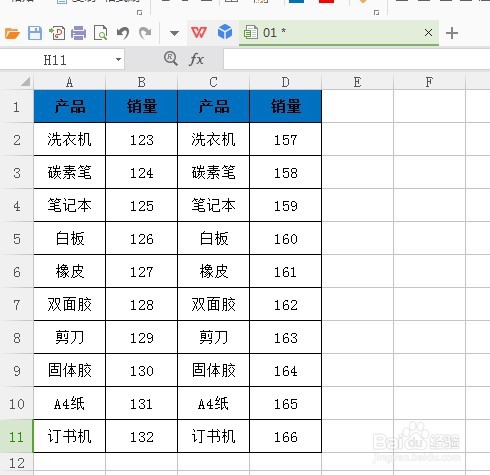Image resolution: width=490 pixels, height=475 pixels.
Task: Select cell A5 白板
Action: point(69,238)
